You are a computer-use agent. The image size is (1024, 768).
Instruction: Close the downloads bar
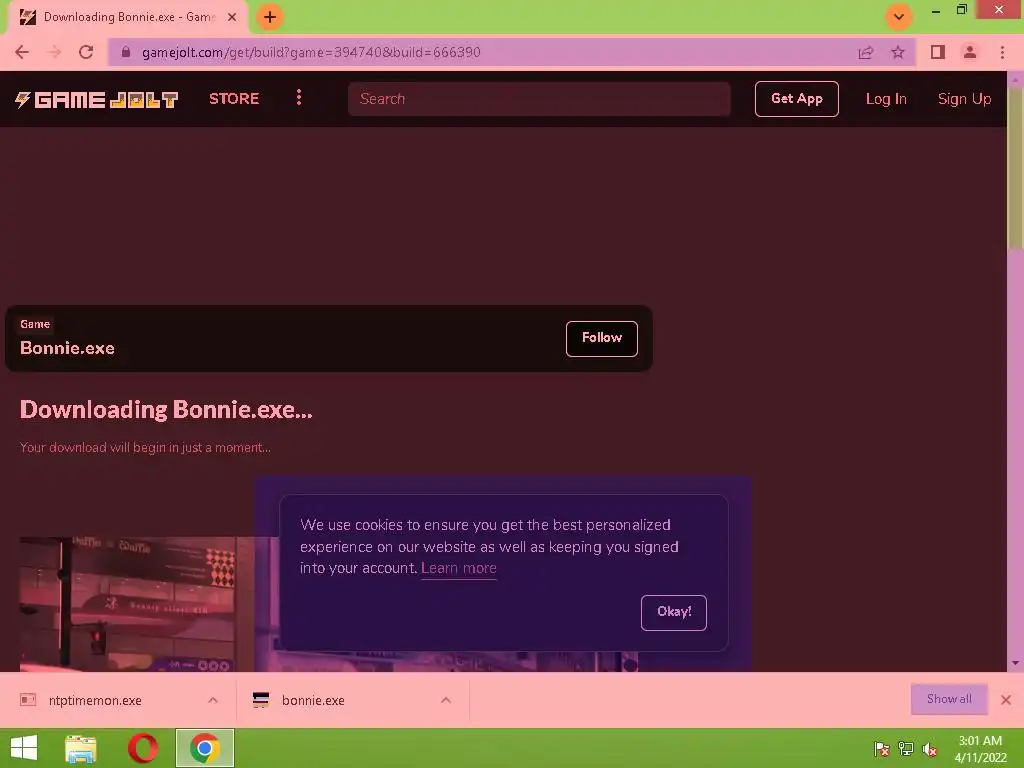[1006, 700]
